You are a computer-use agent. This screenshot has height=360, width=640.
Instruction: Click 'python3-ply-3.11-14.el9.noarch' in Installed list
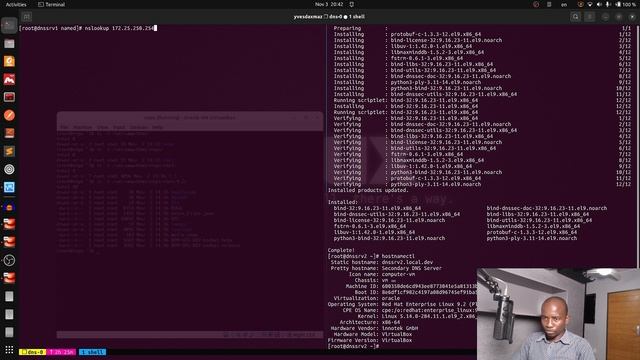tap(531, 238)
